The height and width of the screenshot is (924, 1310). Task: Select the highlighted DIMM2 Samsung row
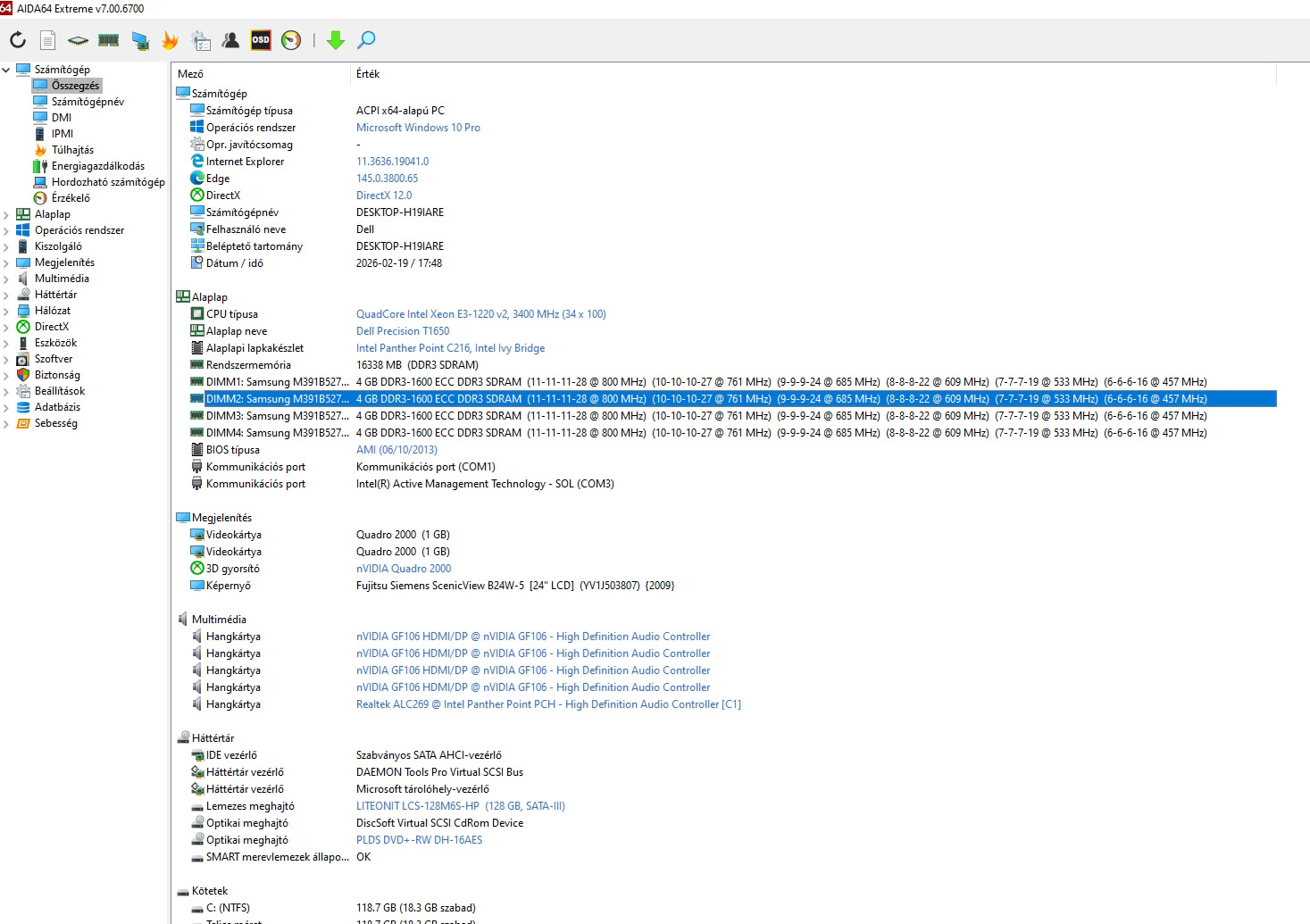click(x=732, y=399)
